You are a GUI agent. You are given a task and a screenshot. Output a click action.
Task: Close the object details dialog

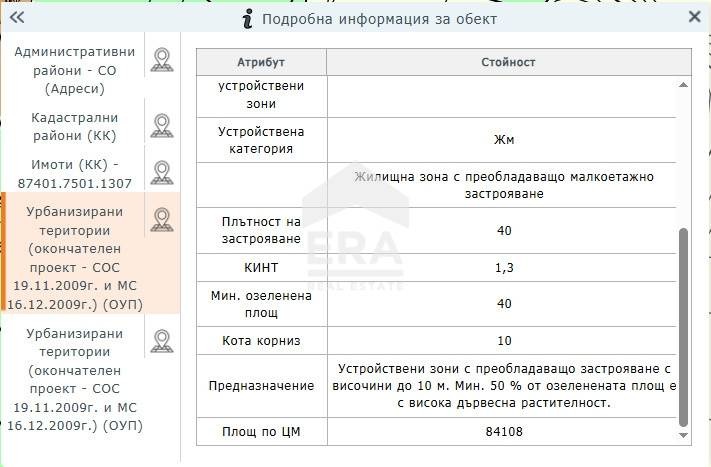[x=694, y=17]
